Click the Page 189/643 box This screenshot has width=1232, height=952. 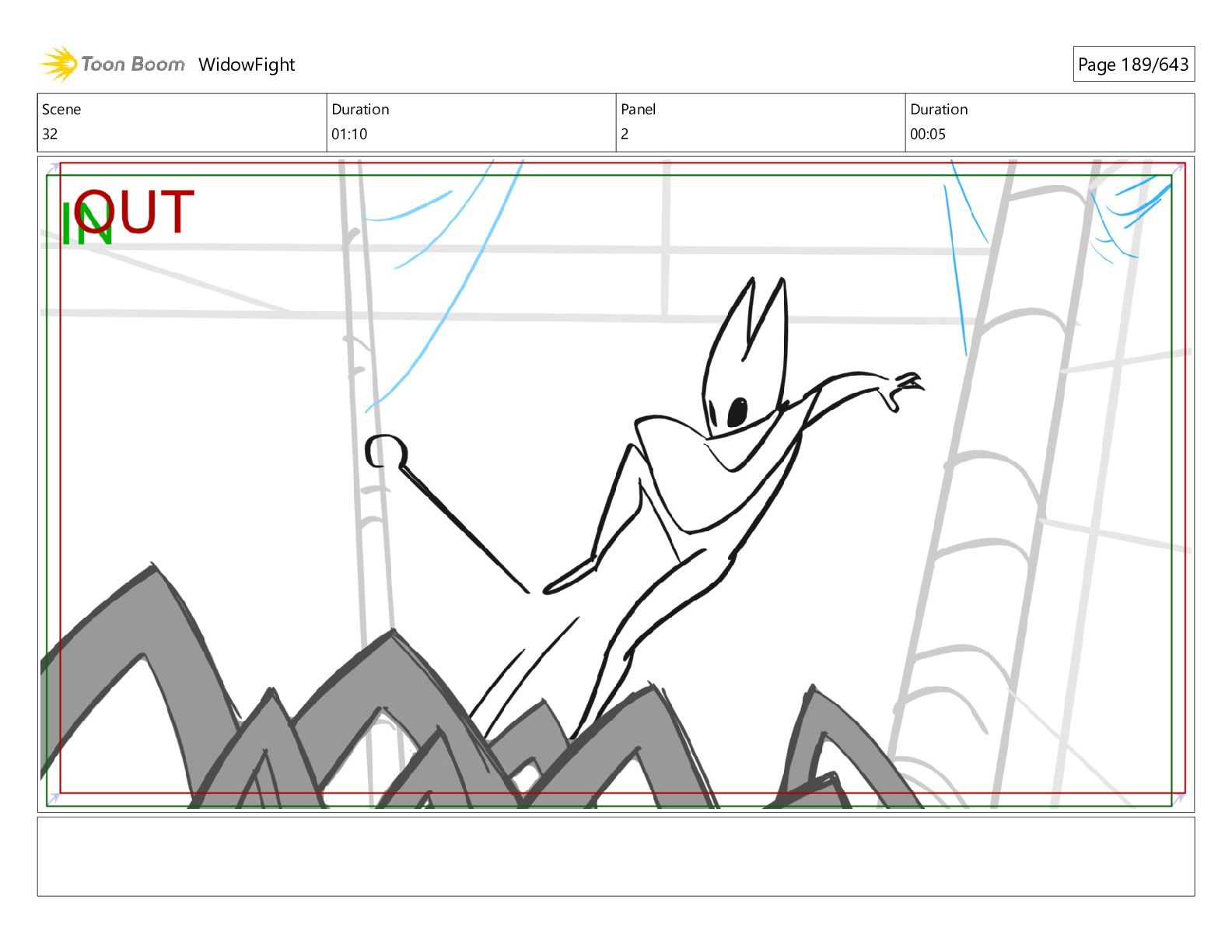point(1133,65)
